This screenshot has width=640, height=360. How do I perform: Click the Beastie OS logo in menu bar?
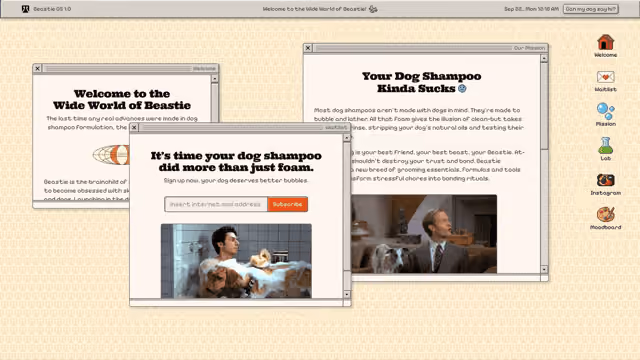point(25,9)
